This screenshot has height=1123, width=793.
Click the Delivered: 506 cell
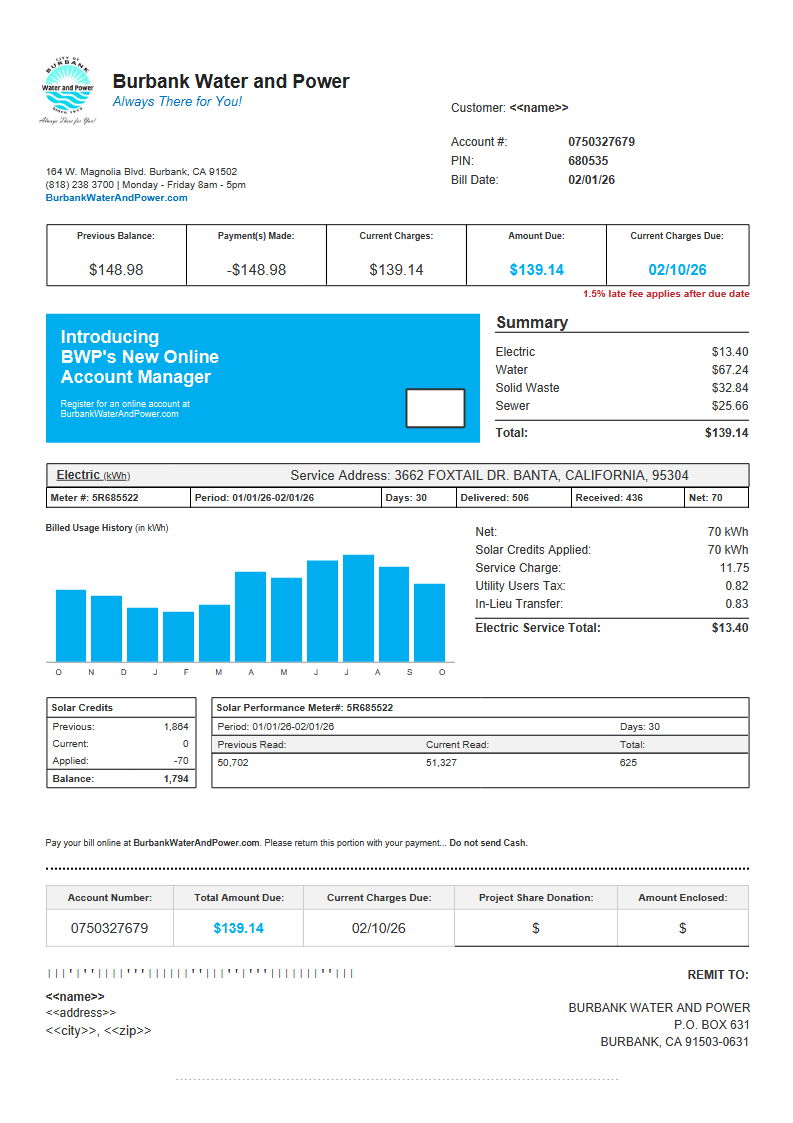tap(514, 498)
